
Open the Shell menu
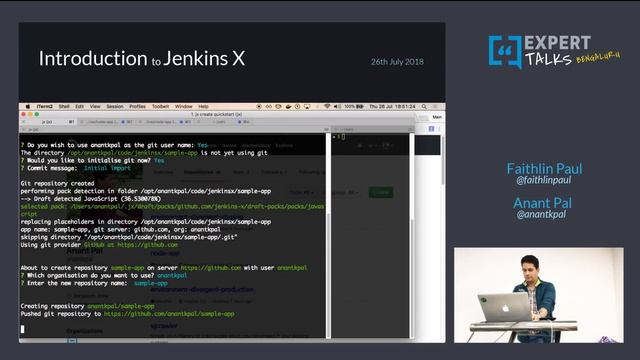point(64,107)
